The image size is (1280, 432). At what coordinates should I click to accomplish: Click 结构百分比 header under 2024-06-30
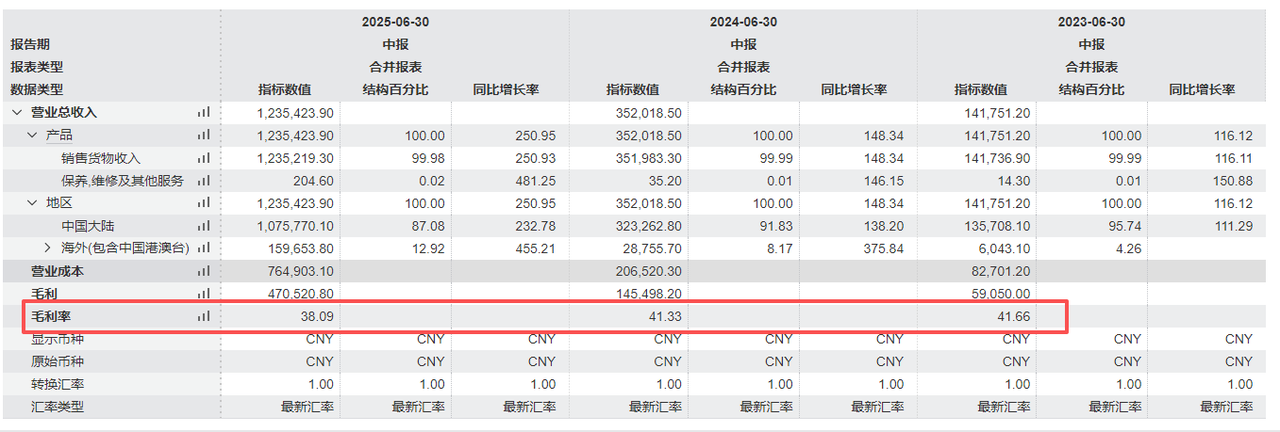click(743, 90)
